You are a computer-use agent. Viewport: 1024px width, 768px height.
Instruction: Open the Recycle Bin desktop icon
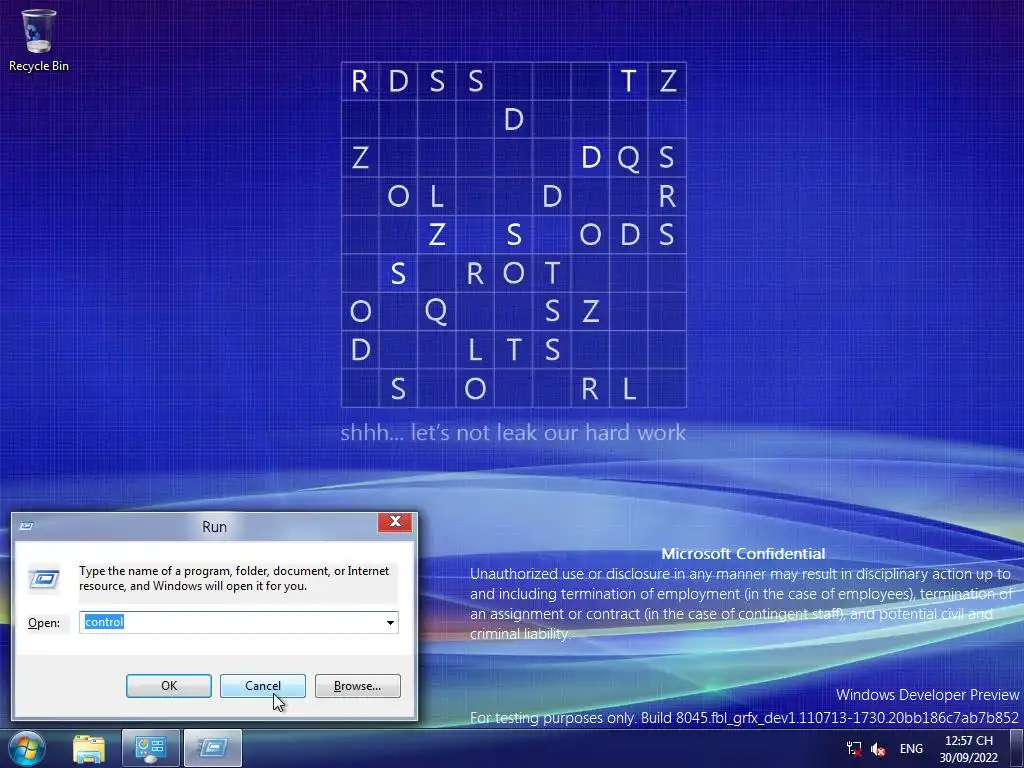pos(39,39)
